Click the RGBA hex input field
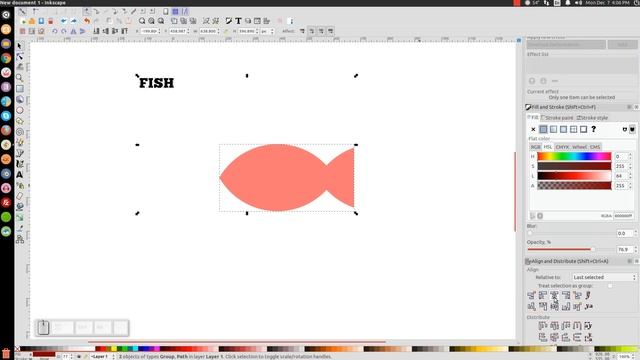Viewport: 640px width, 360px height. click(x=623, y=216)
